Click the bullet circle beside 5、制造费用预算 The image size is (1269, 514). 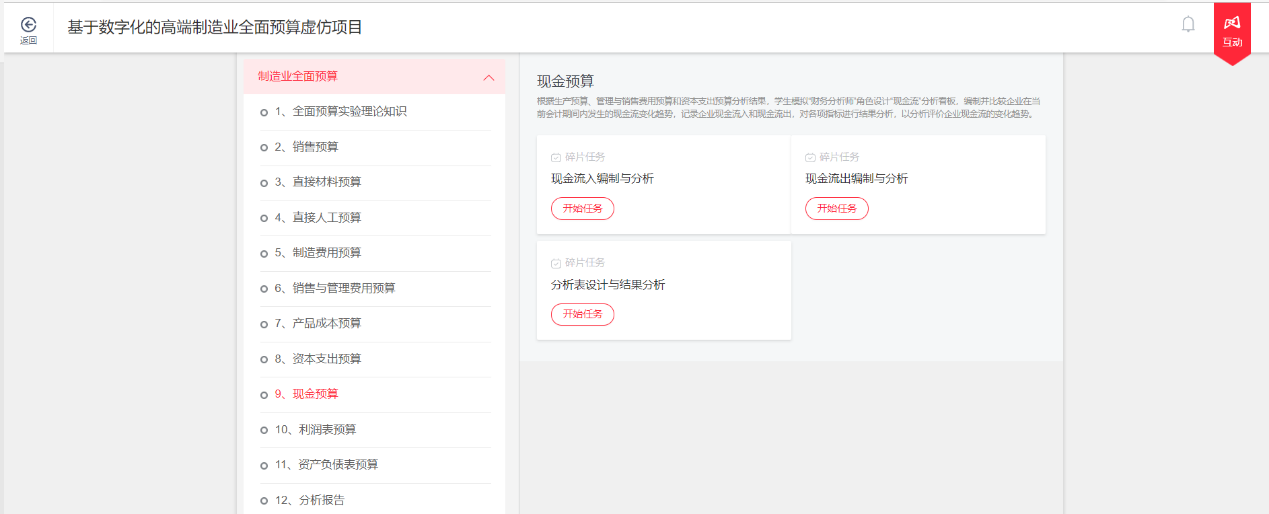(x=264, y=254)
